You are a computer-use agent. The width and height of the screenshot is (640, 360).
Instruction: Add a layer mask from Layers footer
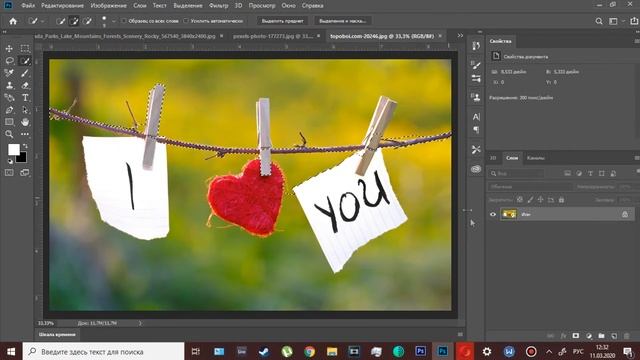576,336
